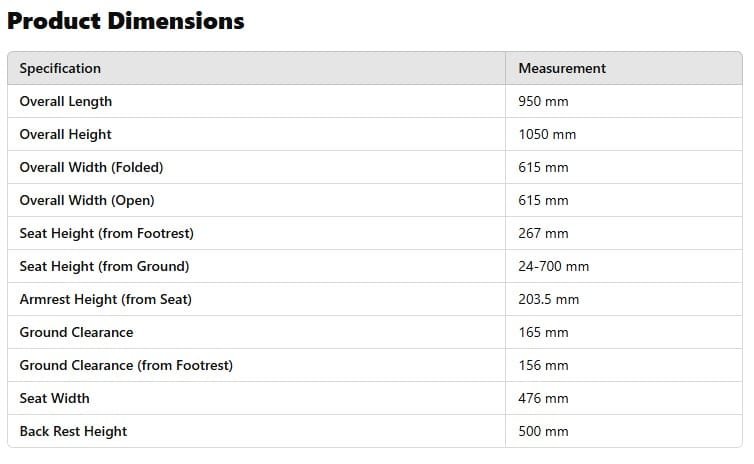Select the Overall Width (Open) label
This screenshot has width=754, height=464.
(87, 201)
